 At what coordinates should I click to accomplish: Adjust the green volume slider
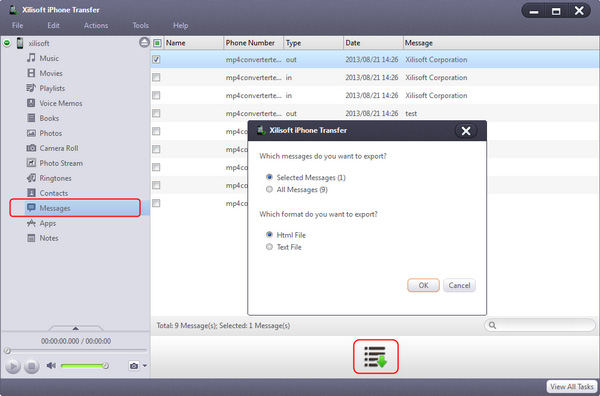(x=84, y=366)
